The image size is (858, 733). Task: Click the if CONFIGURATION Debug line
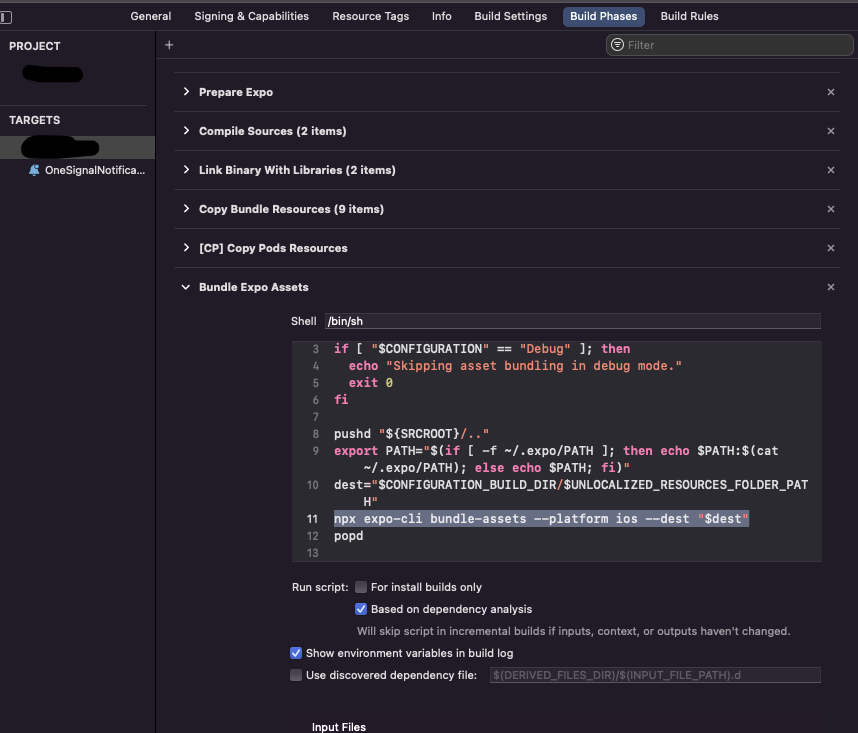click(482, 349)
